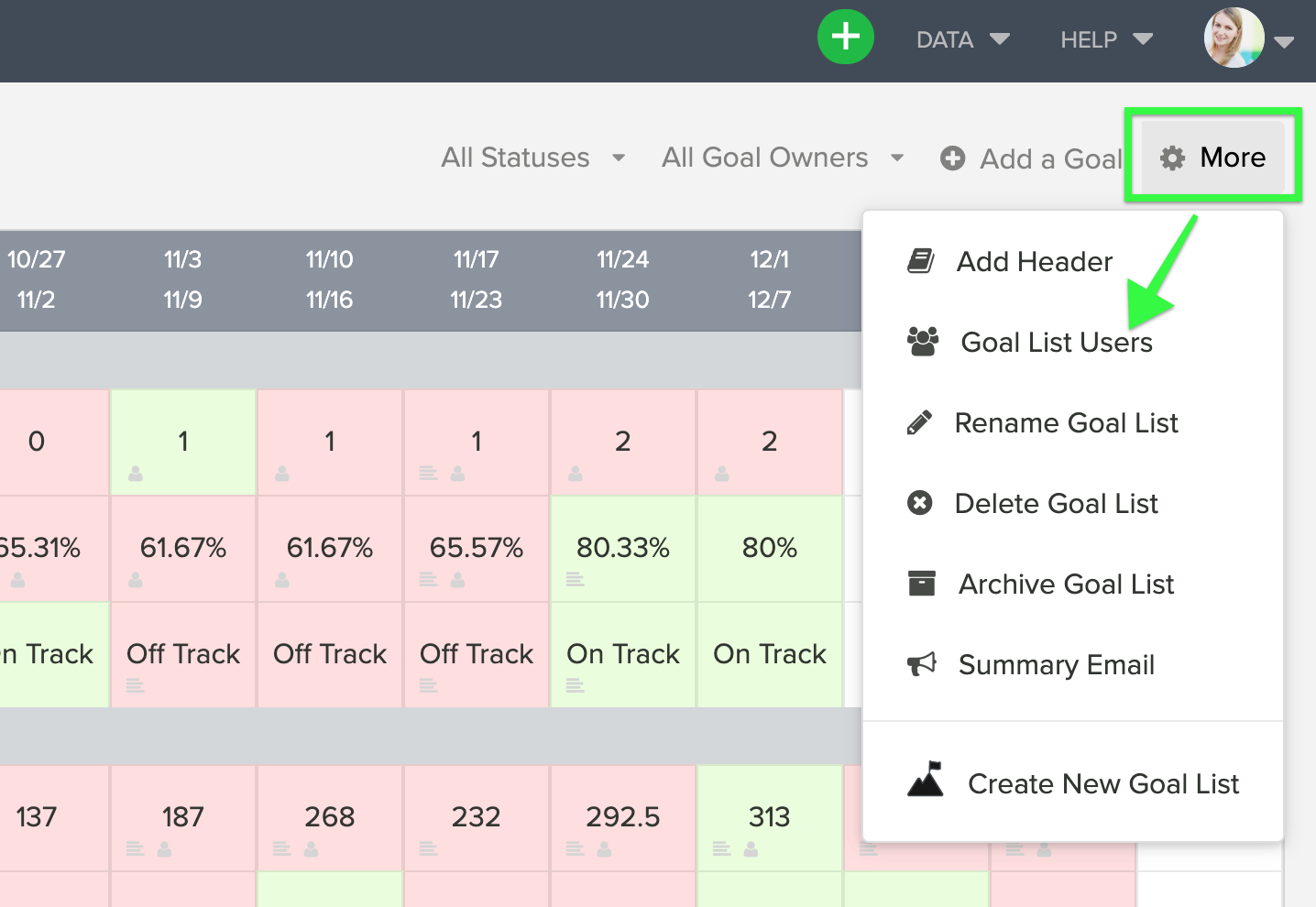The height and width of the screenshot is (907, 1316).
Task: Open the HELP menu
Action: pyautogui.click(x=1106, y=39)
